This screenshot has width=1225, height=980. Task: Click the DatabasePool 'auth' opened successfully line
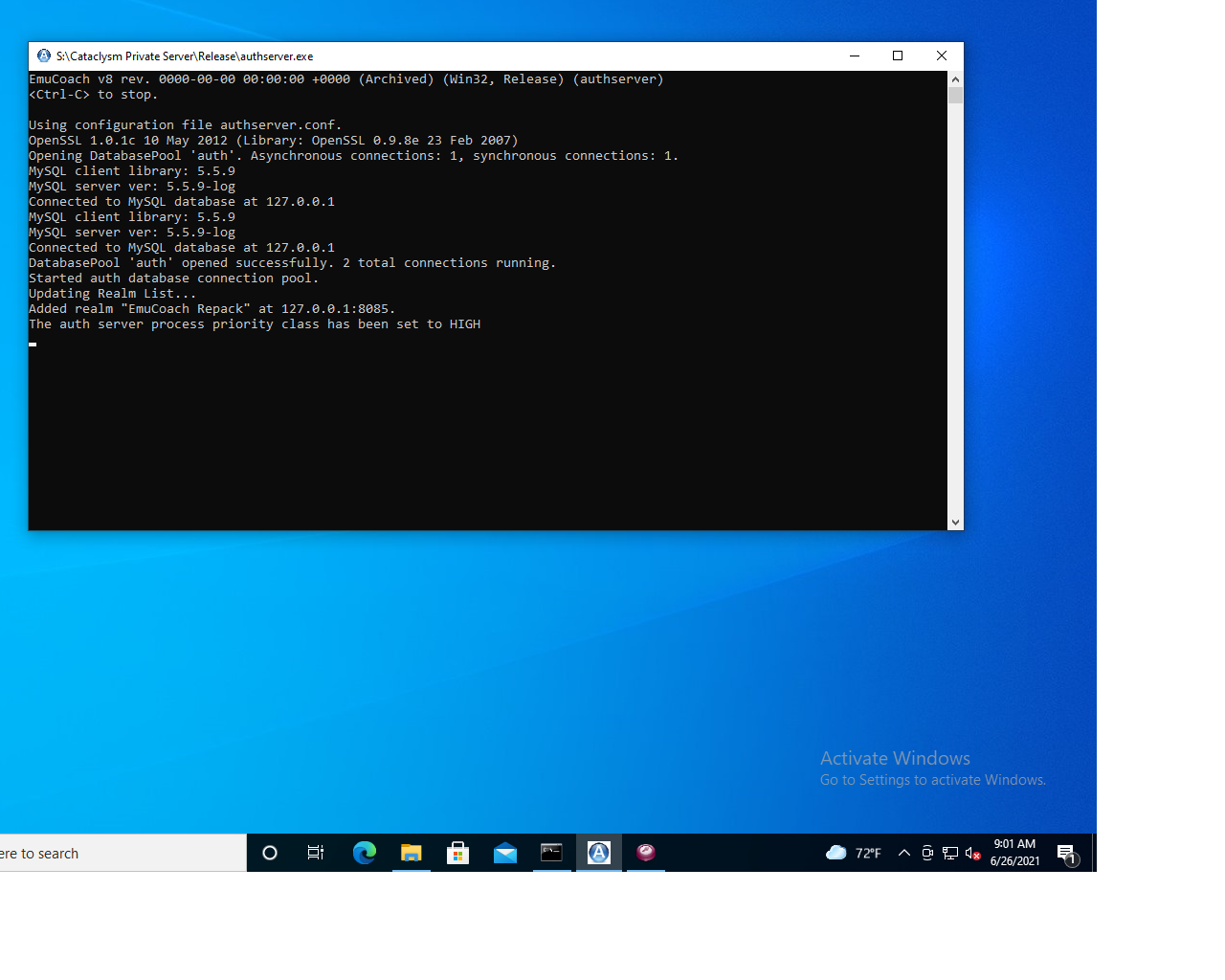[292, 263]
